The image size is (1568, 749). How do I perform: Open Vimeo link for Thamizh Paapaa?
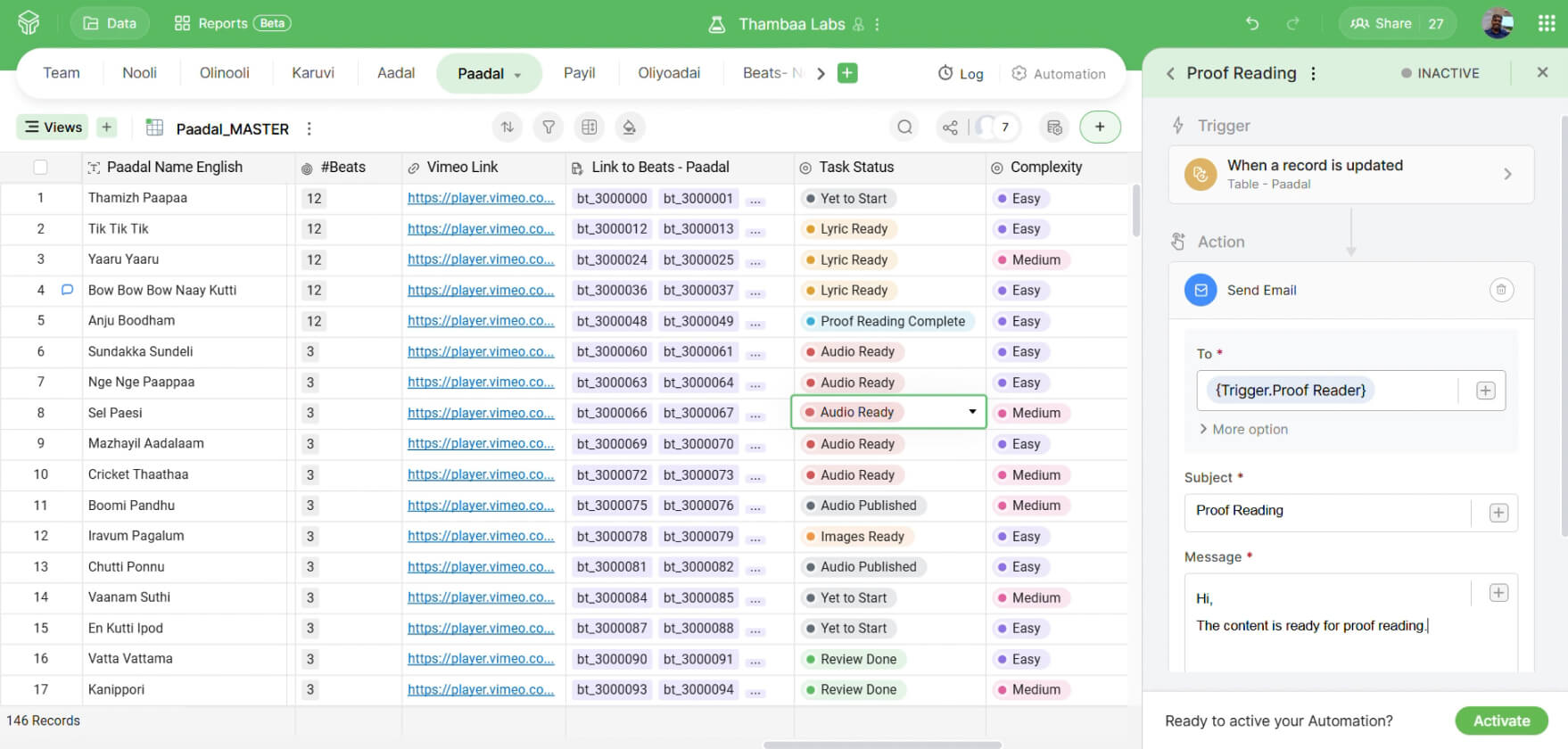pyautogui.click(x=481, y=198)
